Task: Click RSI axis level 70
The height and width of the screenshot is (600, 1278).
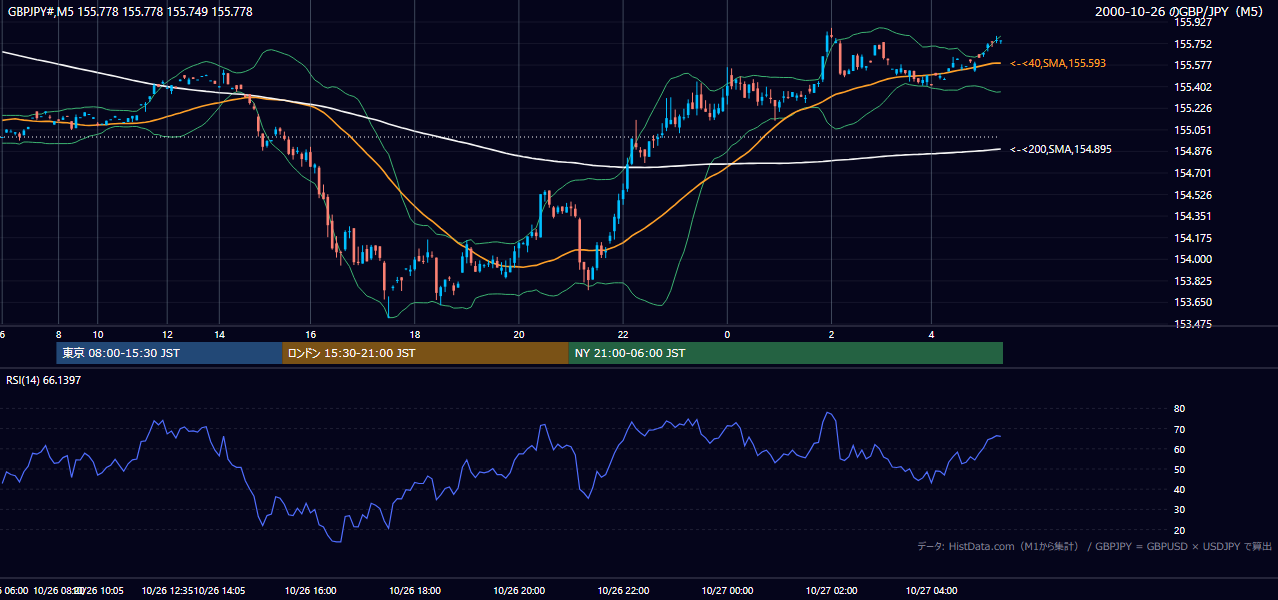Action: [1179, 429]
